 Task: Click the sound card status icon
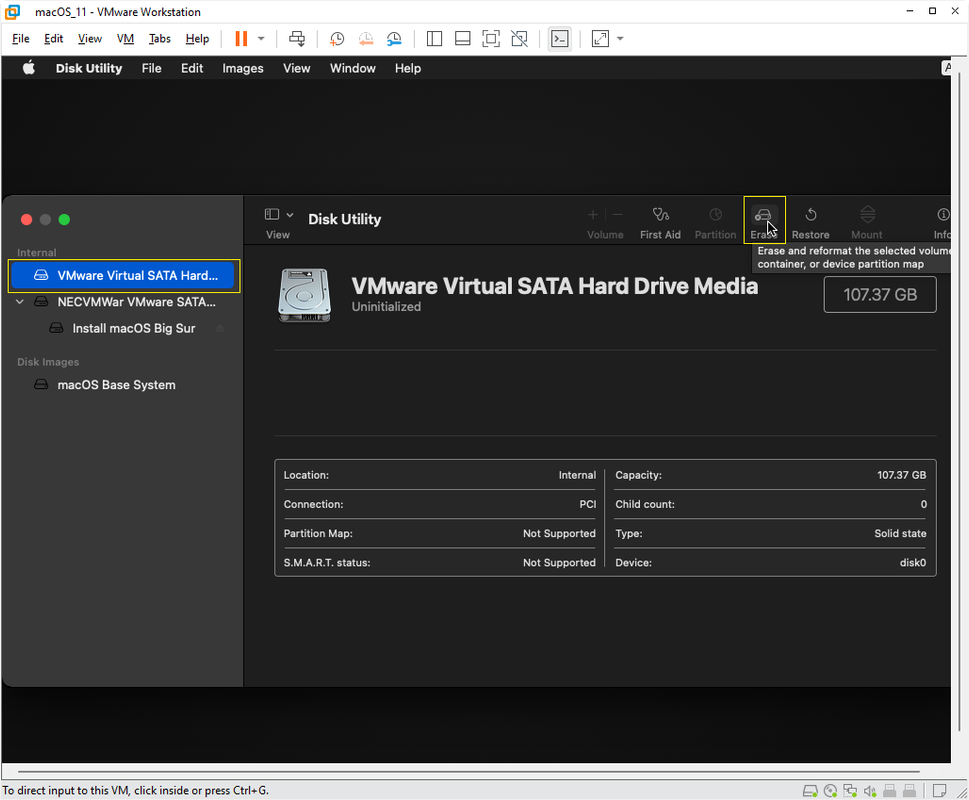pyautogui.click(x=870, y=791)
